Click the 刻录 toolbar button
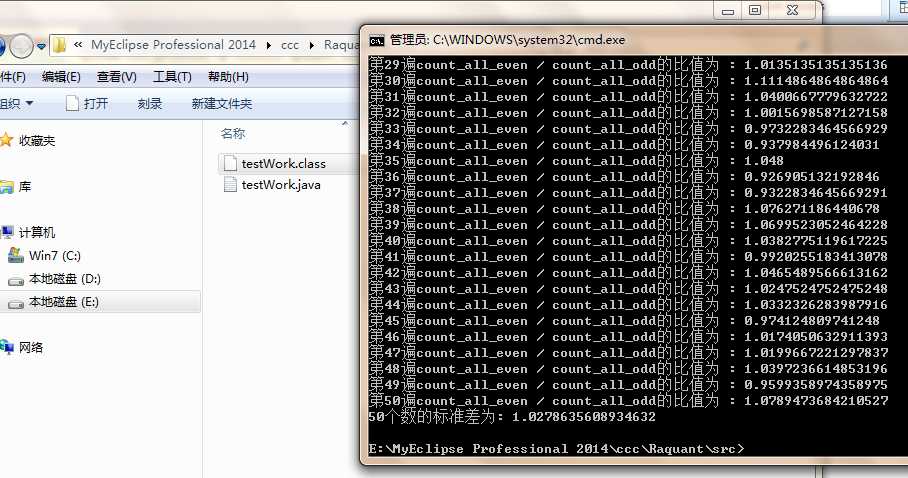908x478 pixels. [x=150, y=104]
